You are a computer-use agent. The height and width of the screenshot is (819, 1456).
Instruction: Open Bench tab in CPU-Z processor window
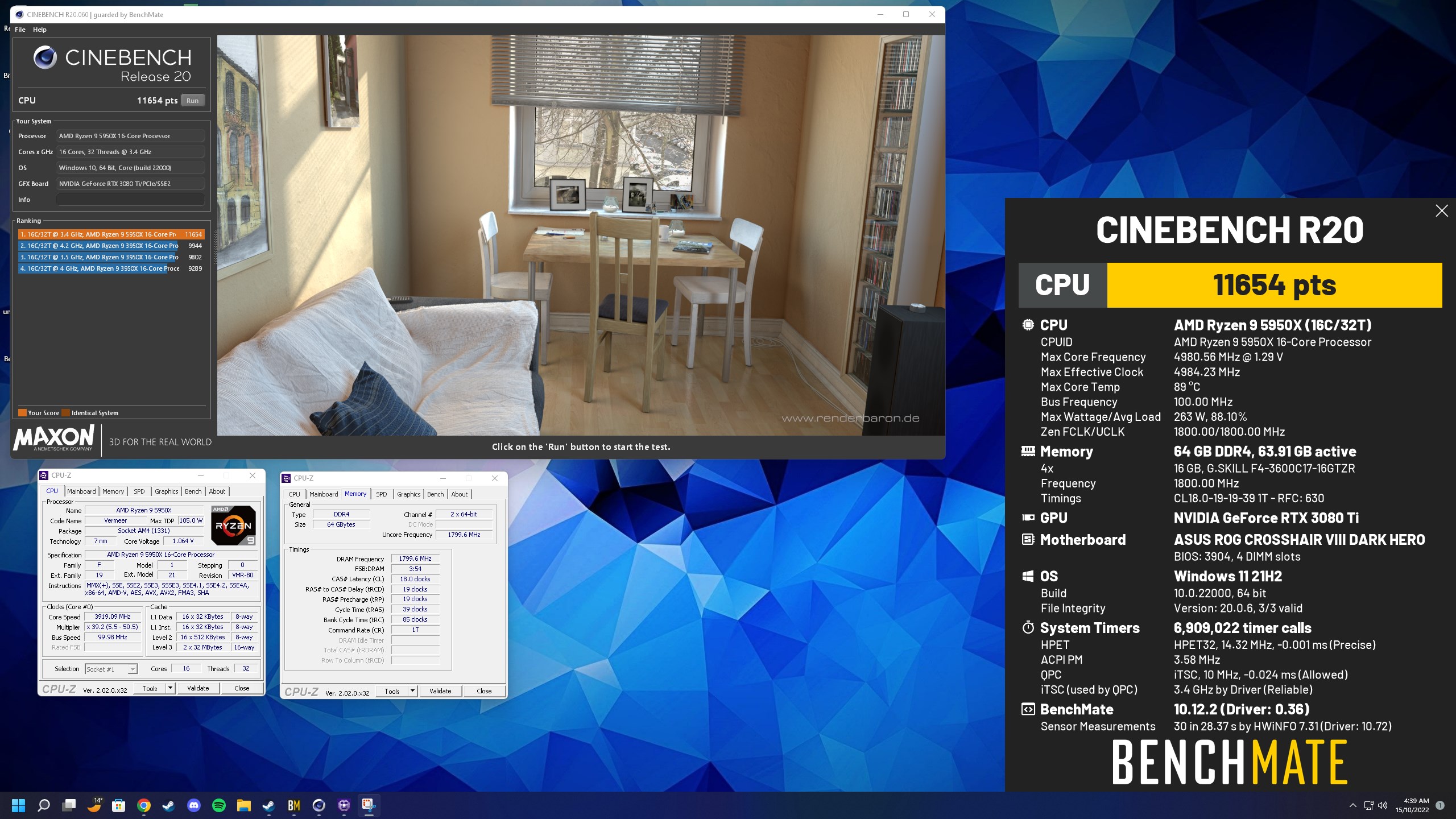click(x=193, y=491)
